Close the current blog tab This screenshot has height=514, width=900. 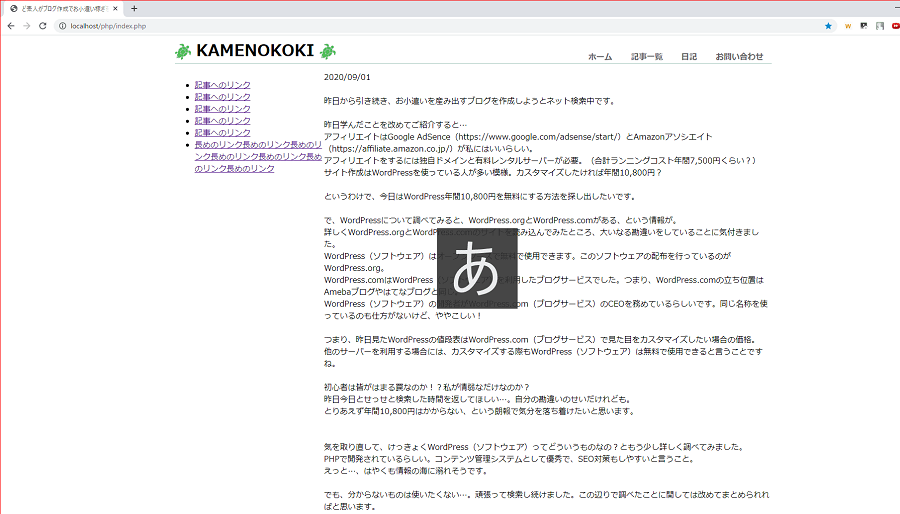click(115, 9)
